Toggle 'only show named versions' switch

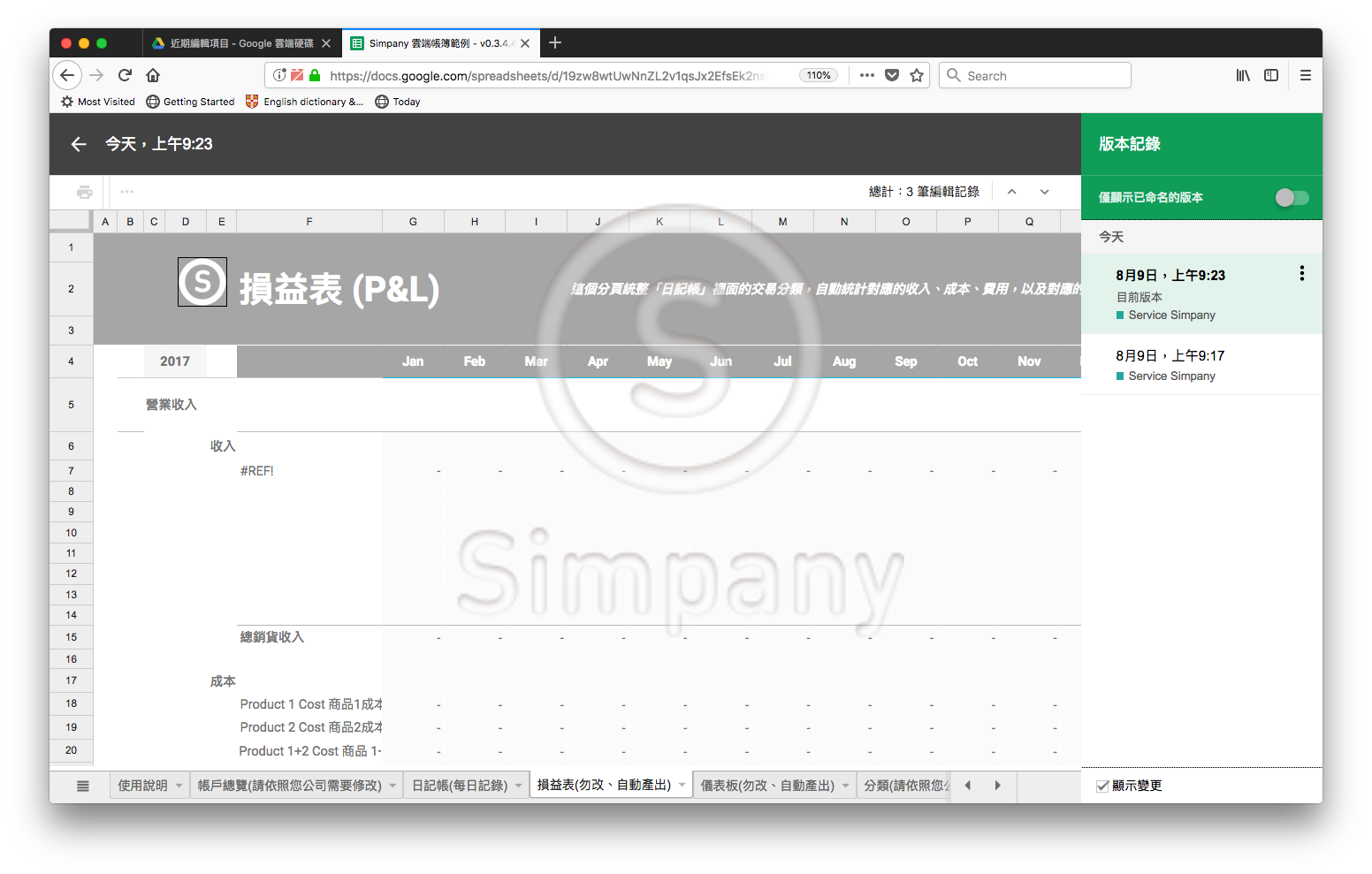pyautogui.click(x=1292, y=198)
